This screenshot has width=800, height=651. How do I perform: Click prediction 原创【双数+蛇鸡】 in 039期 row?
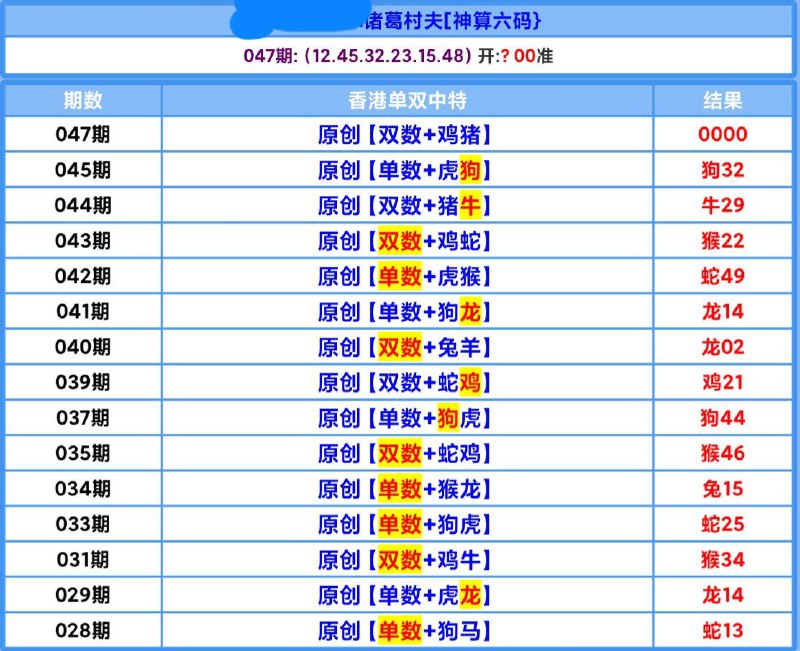[405, 383]
